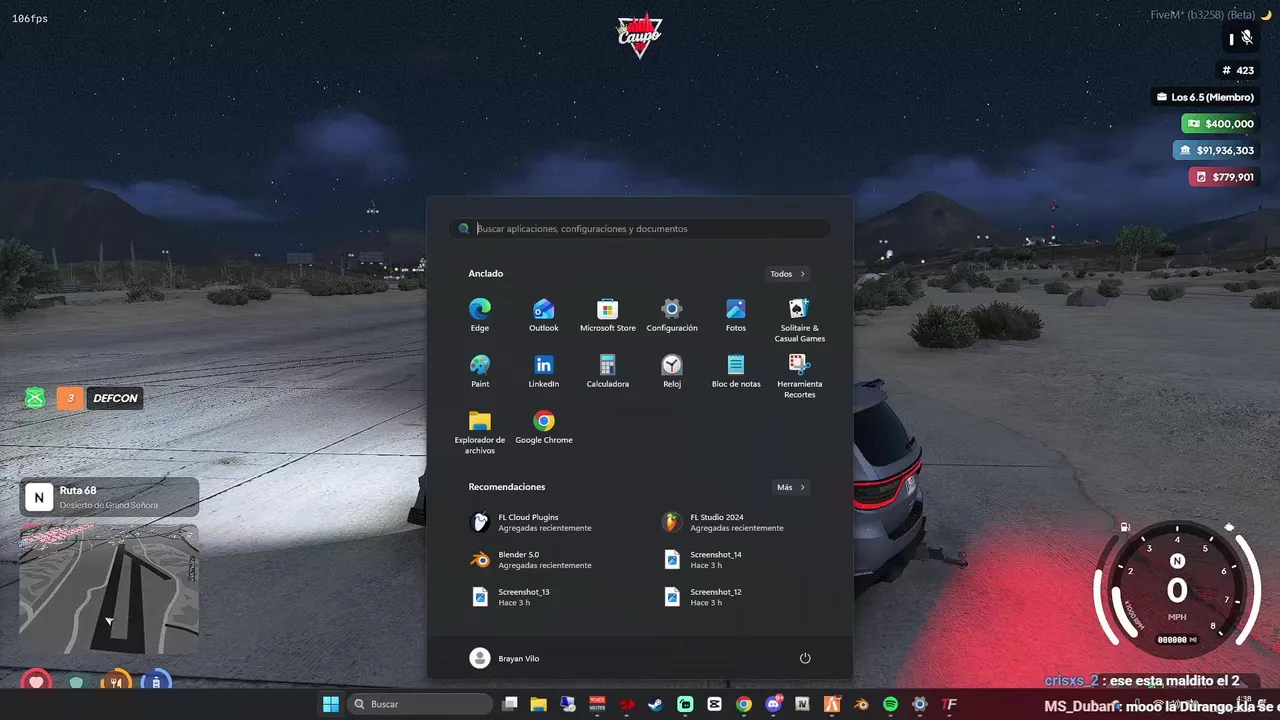Launch Calculadora app

point(608,370)
